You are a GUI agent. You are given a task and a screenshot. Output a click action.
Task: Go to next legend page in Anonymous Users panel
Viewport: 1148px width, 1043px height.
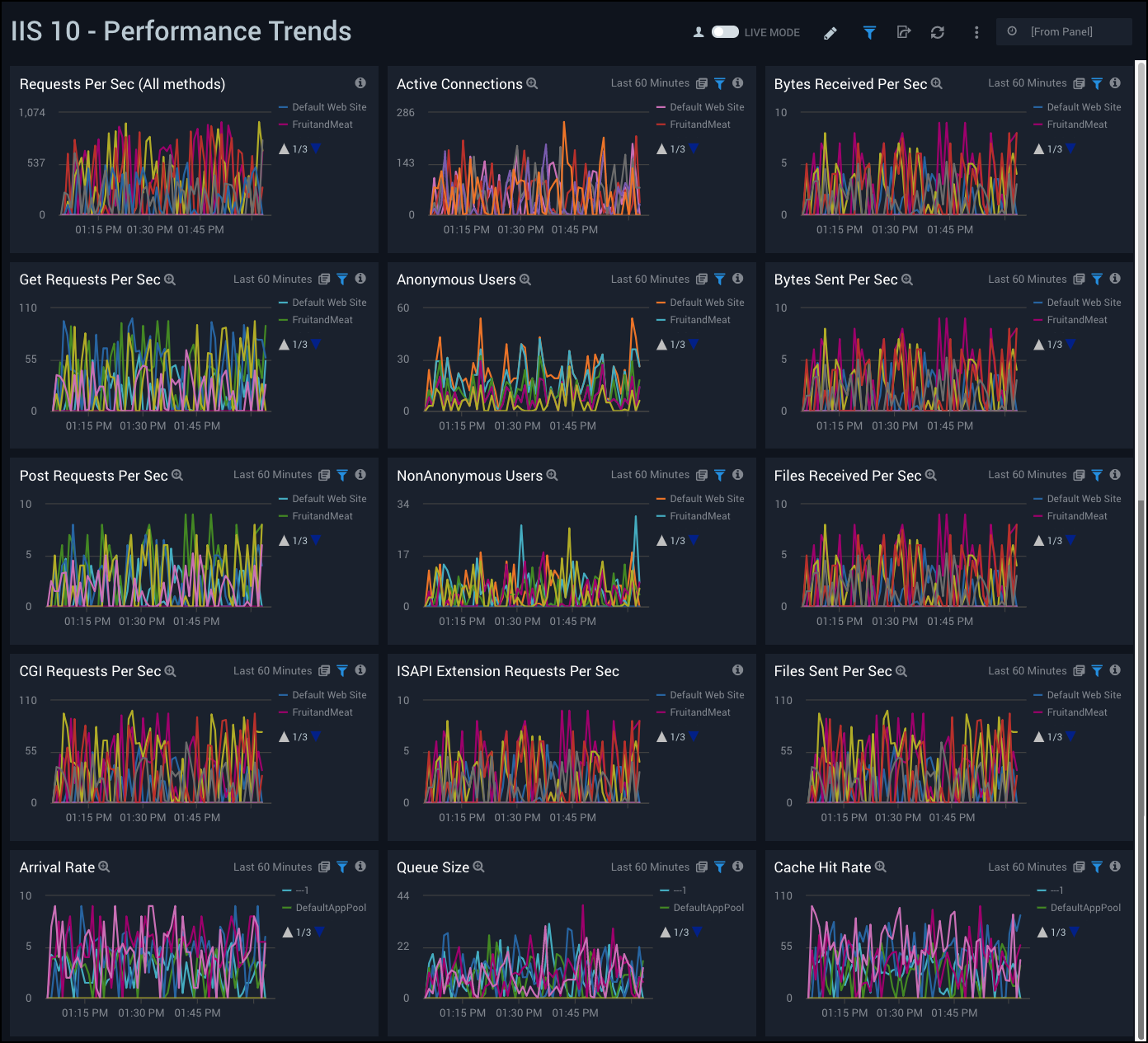[694, 344]
